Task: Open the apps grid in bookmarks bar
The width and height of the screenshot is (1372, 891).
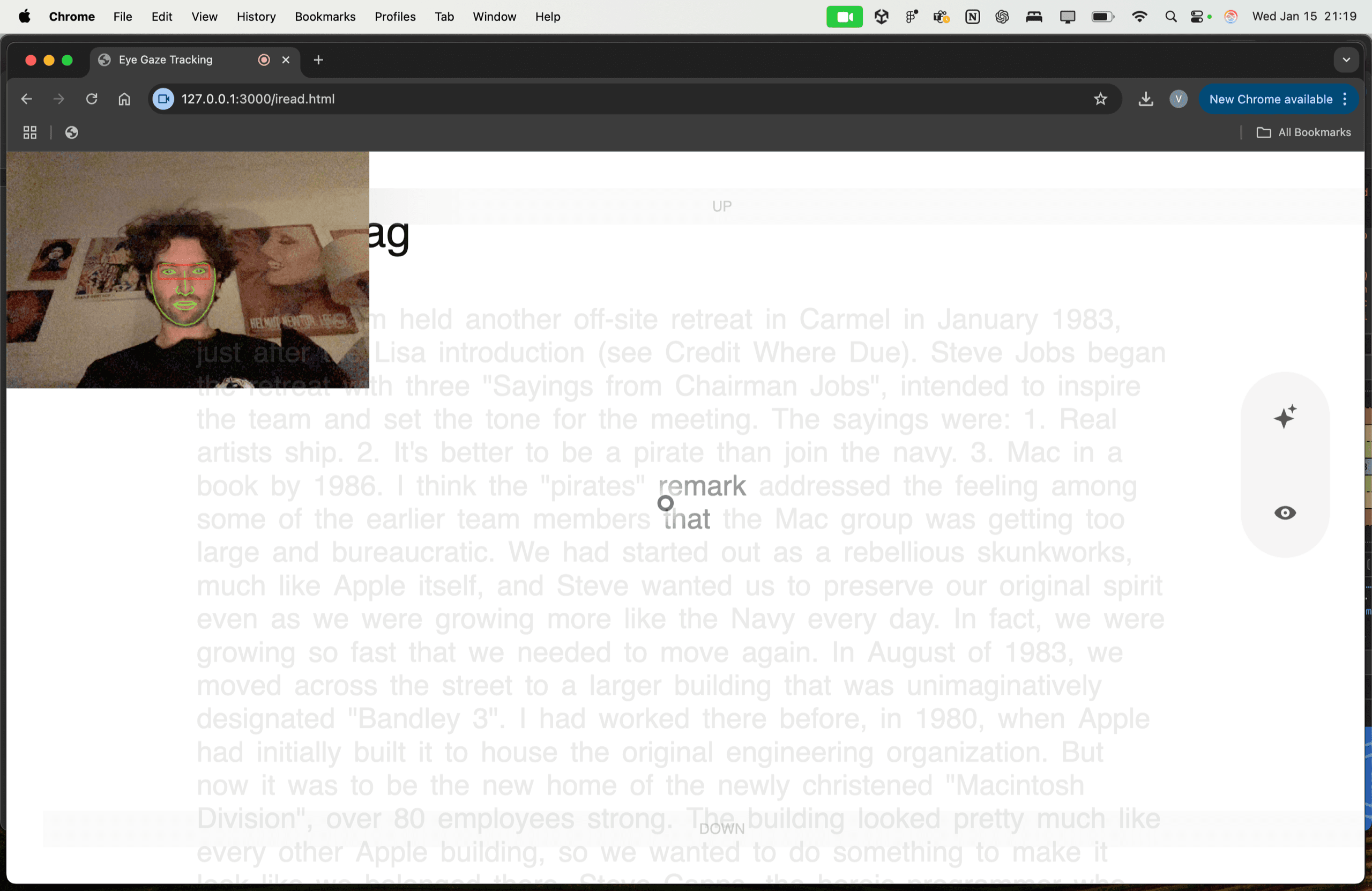Action: (30, 132)
